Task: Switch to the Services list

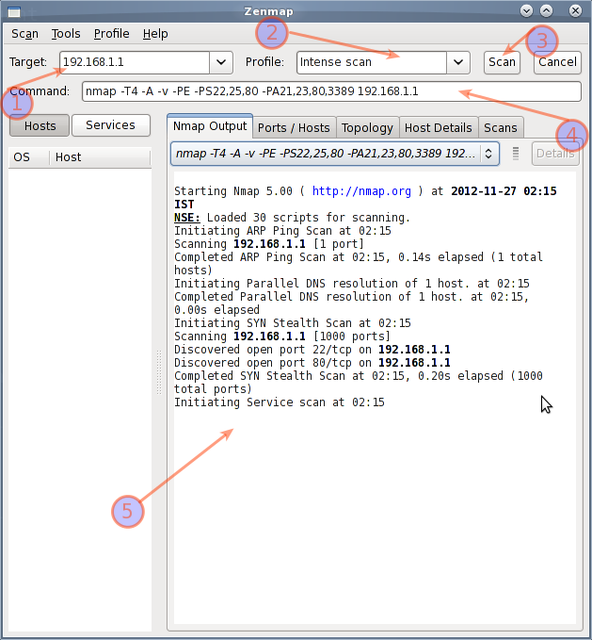Action: pyautogui.click(x=111, y=125)
